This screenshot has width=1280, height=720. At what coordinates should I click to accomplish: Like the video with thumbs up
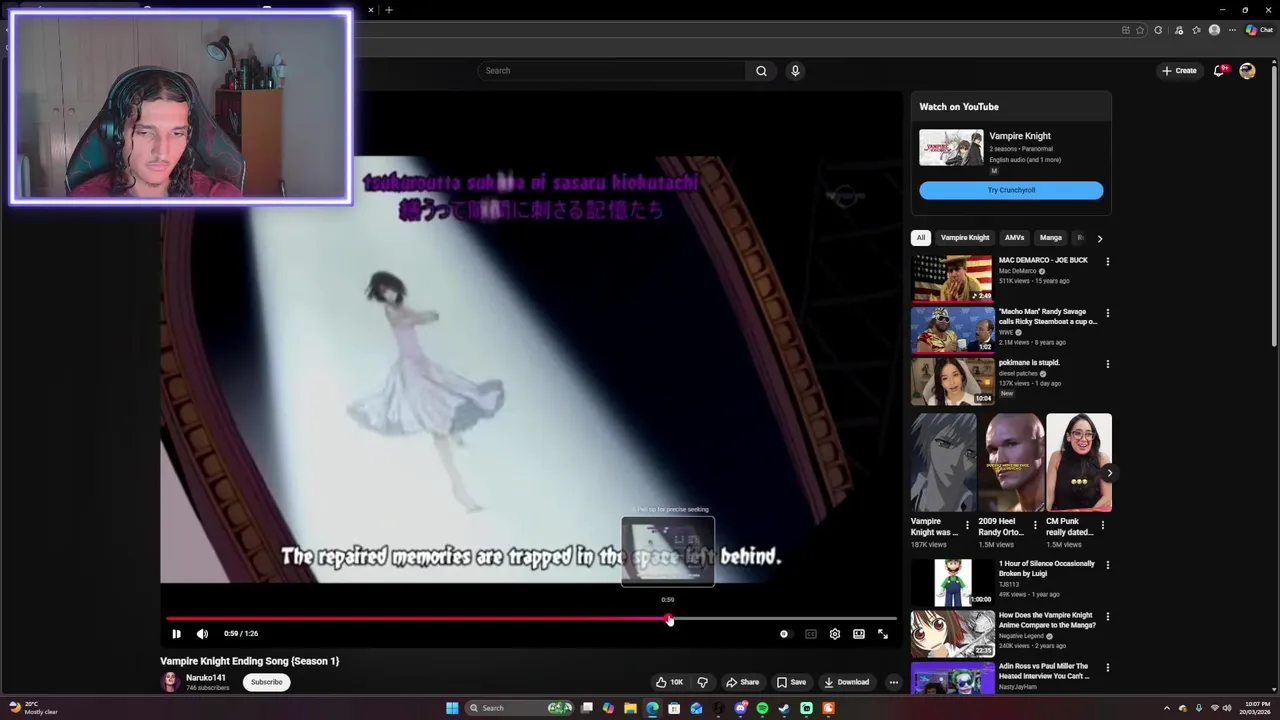[669, 682]
